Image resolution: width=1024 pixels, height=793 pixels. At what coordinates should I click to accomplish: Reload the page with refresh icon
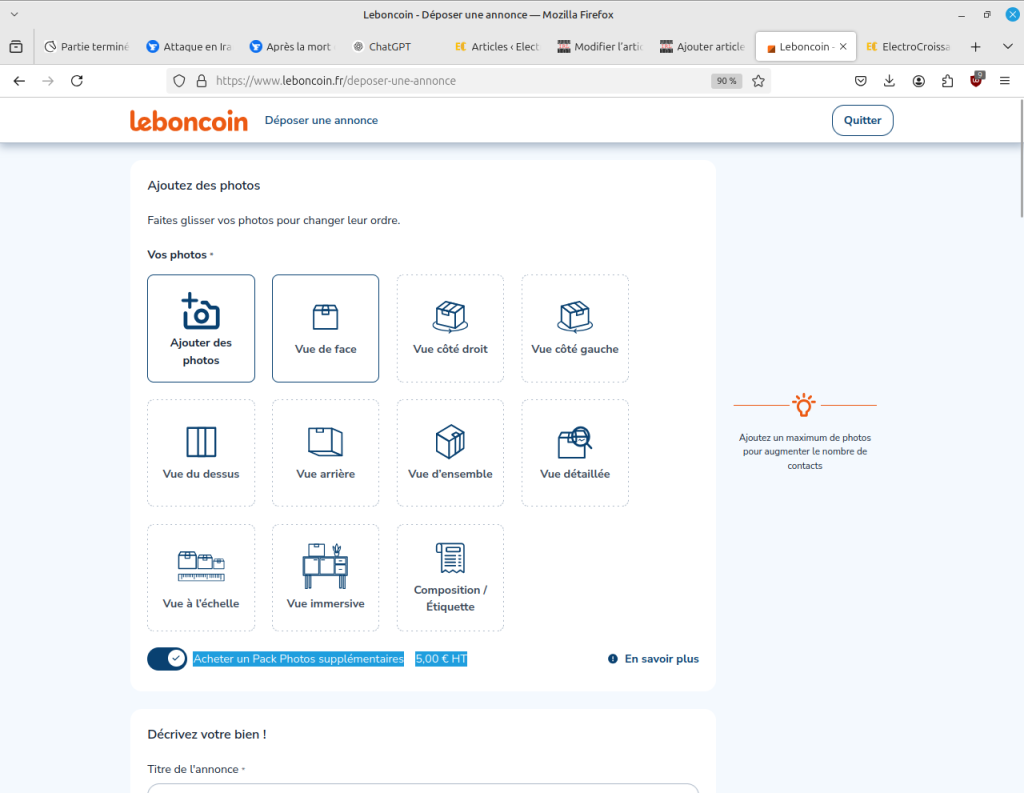[77, 81]
